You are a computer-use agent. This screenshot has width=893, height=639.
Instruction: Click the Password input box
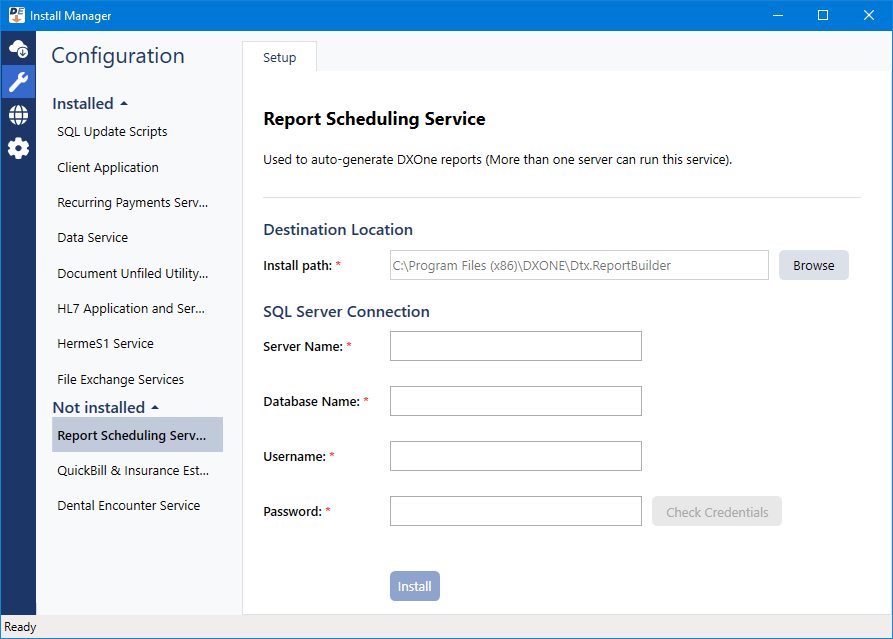515,511
